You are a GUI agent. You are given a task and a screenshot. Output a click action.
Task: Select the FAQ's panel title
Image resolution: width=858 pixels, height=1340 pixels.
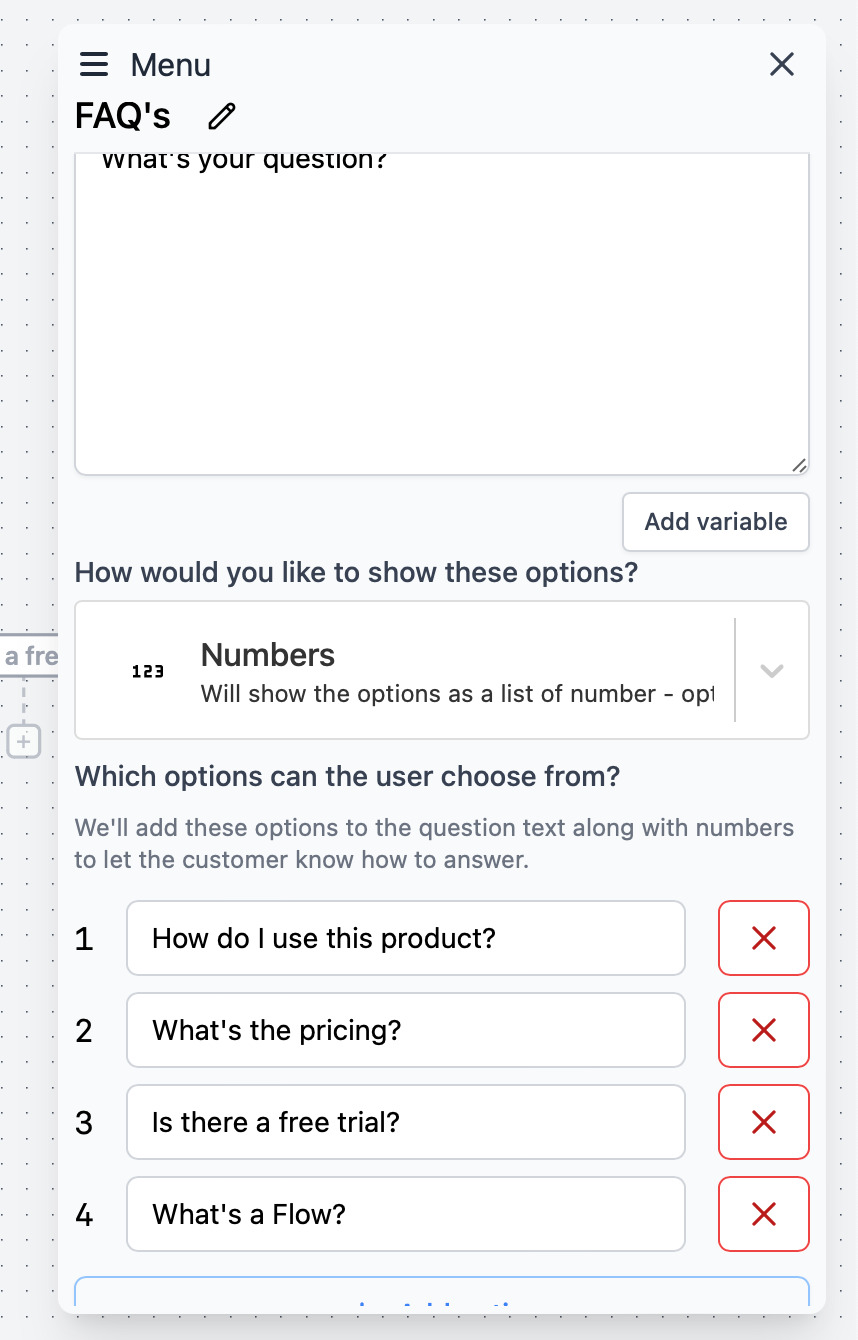pos(120,116)
